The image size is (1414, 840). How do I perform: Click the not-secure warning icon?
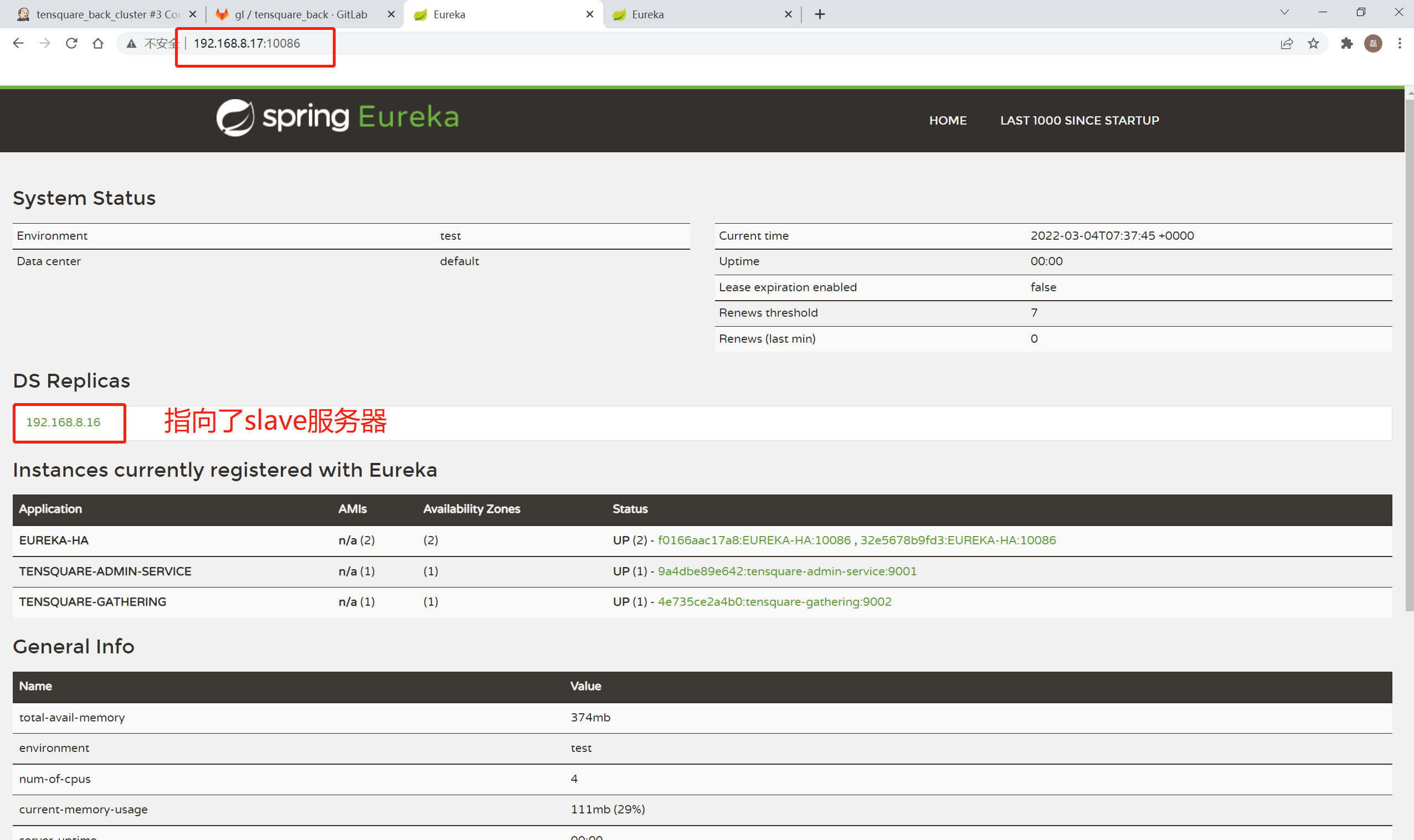click(x=131, y=44)
